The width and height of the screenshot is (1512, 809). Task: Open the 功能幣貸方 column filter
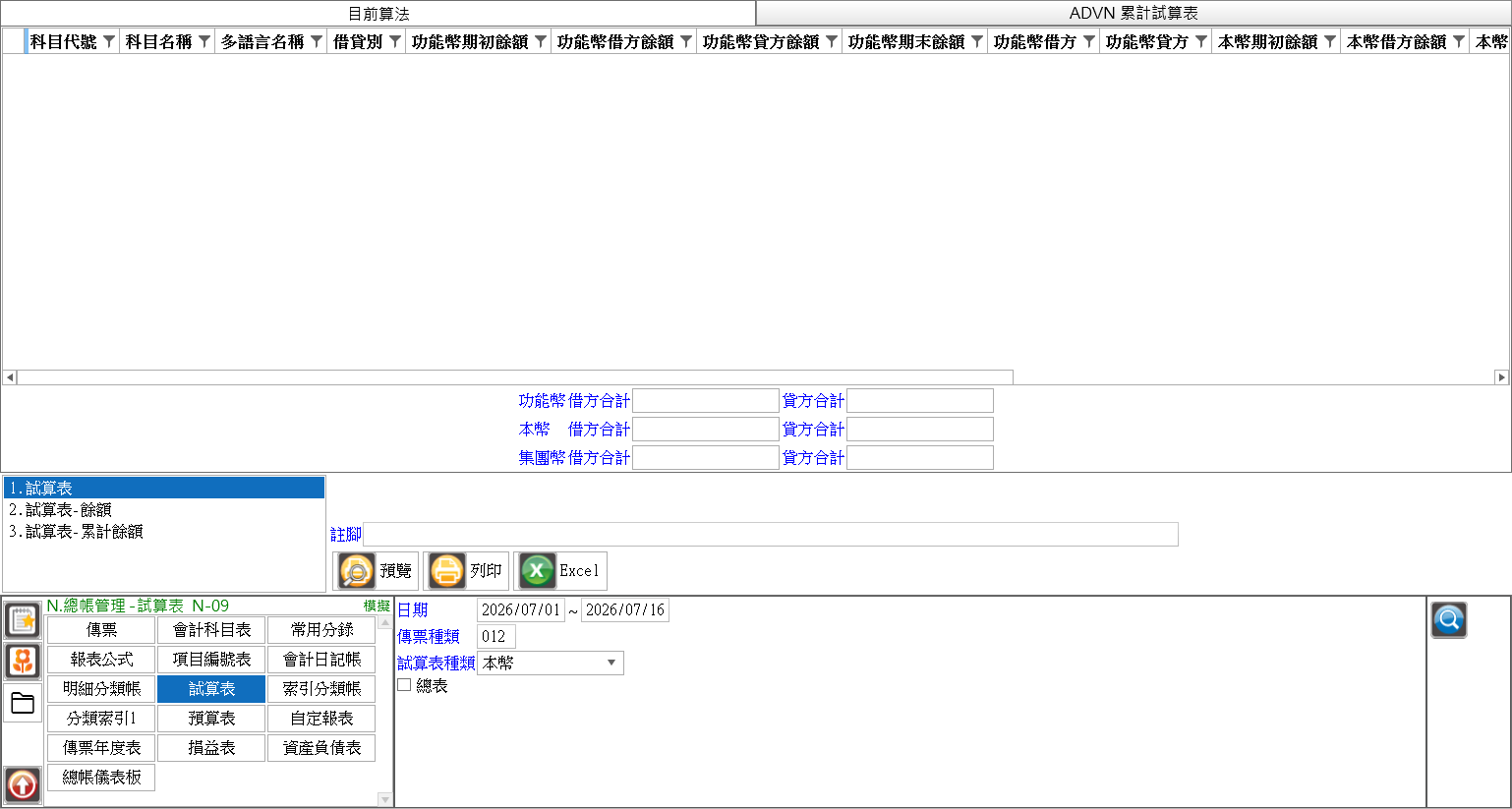pyautogui.click(x=1201, y=41)
